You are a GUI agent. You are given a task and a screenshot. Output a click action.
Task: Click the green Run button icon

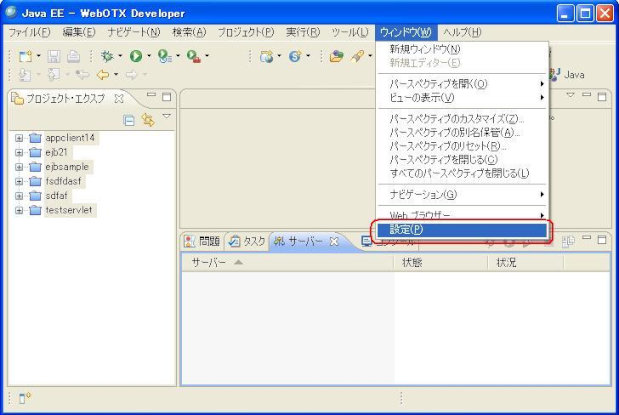click(134, 57)
